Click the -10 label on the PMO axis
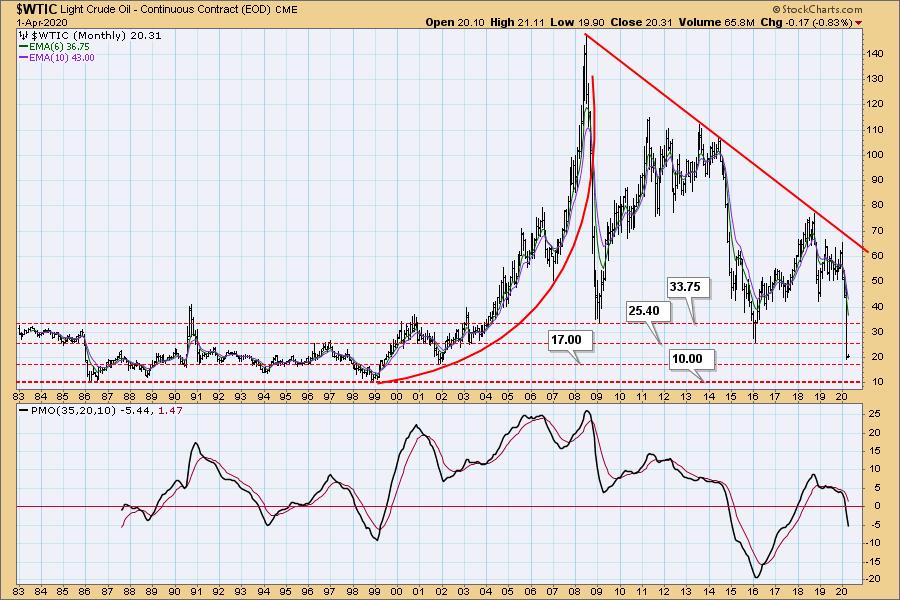The image size is (900, 600). coord(873,543)
